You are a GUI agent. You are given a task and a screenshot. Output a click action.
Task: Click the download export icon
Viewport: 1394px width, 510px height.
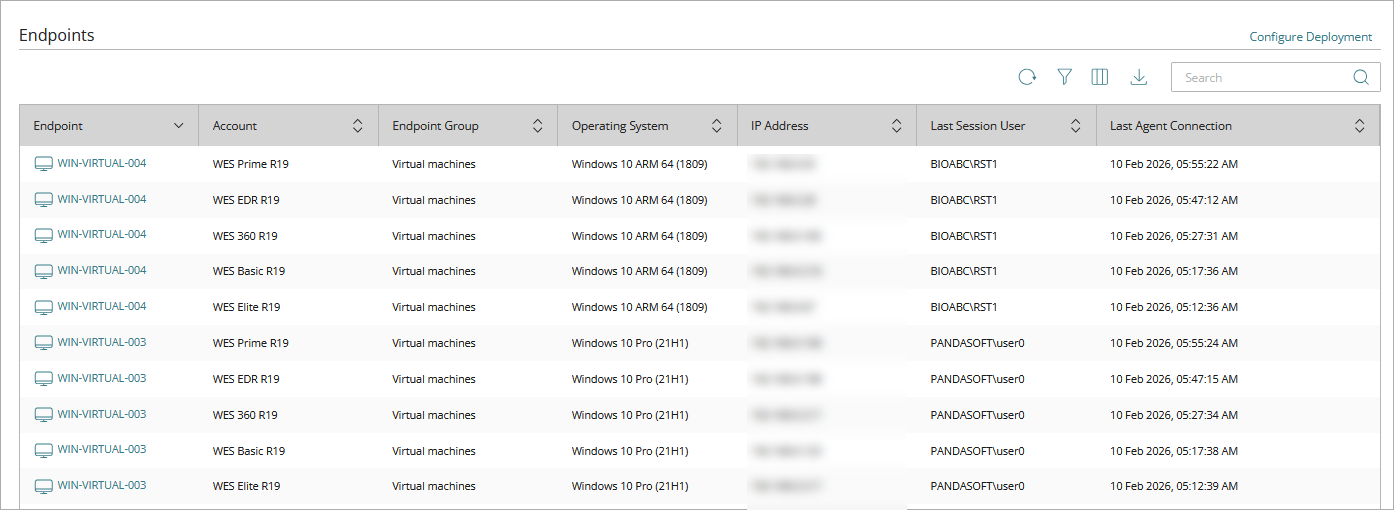point(1138,77)
